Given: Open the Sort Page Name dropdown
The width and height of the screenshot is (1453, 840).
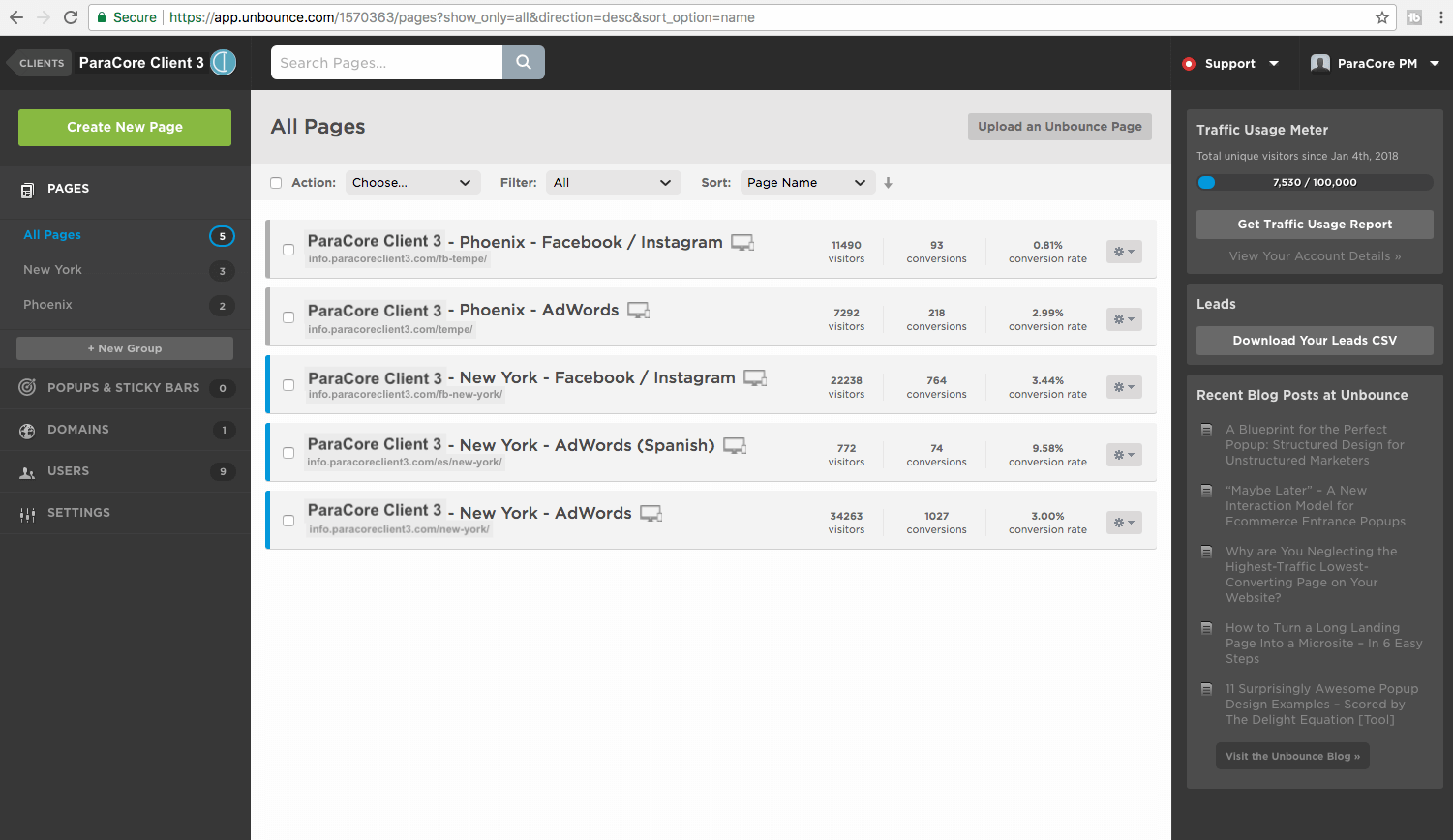Looking at the screenshot, I should (x=807, y=182).
